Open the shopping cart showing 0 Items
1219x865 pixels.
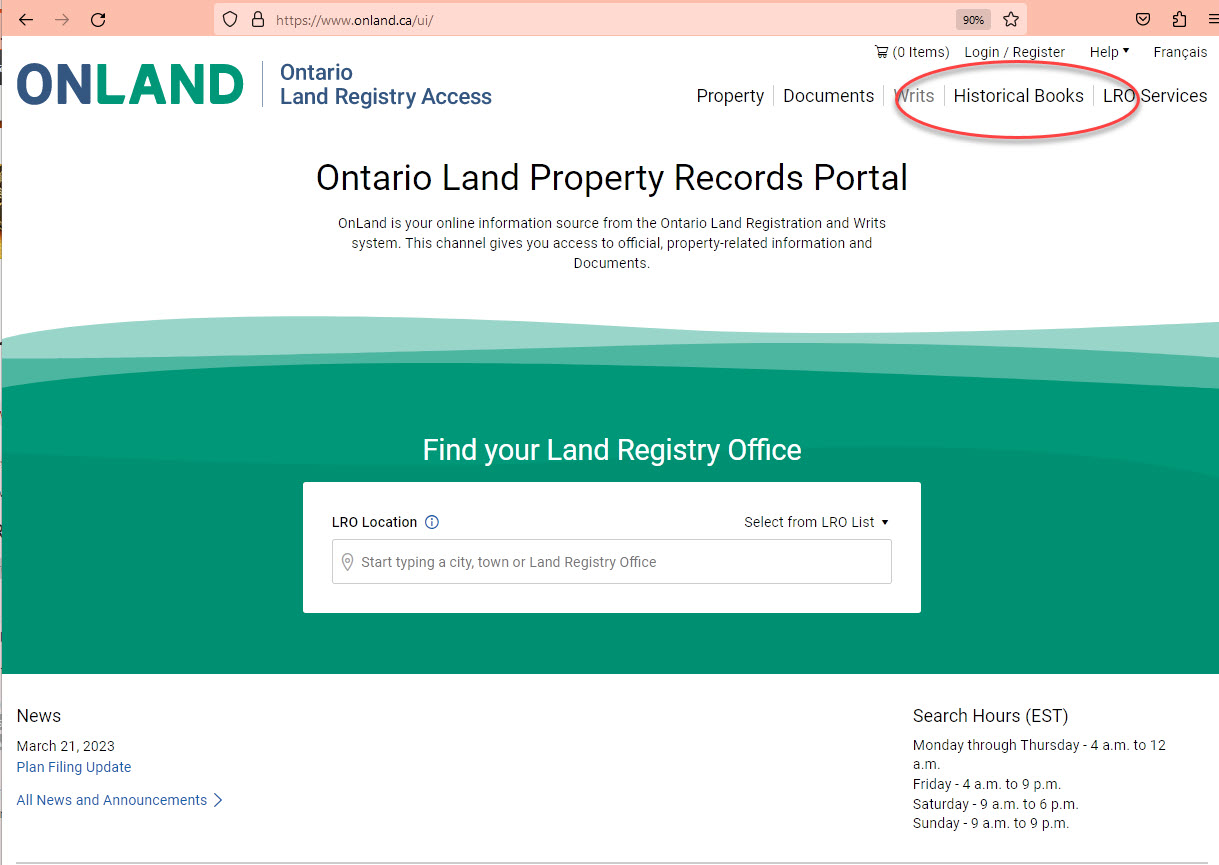[x=910, y=51]
